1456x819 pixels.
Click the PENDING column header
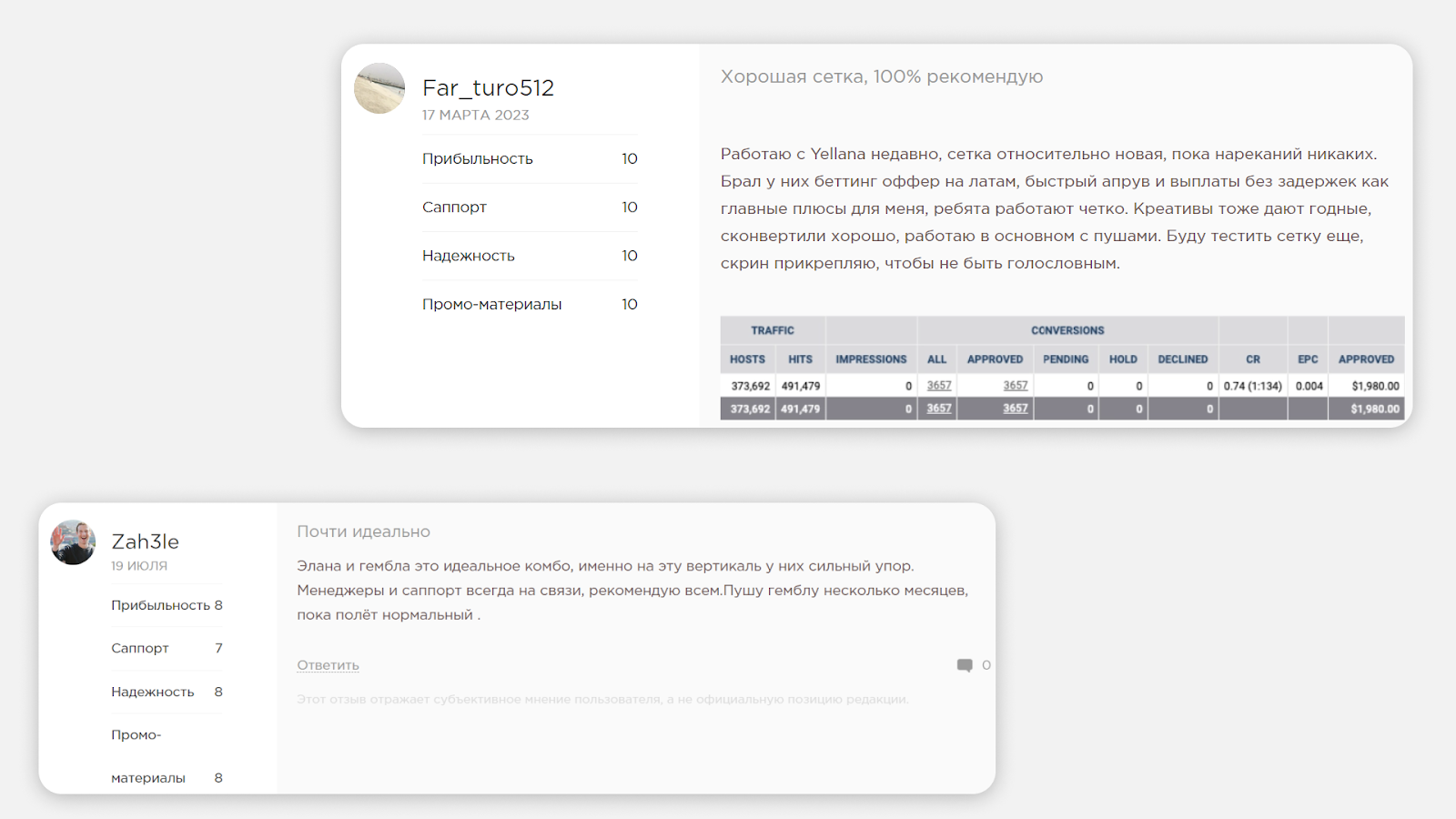coord(1066,359)
